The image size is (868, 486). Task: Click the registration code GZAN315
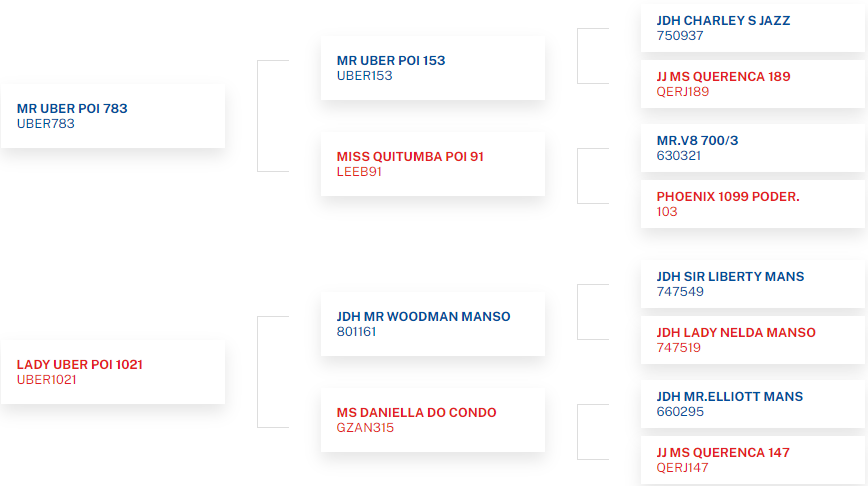tap(365, 428)
